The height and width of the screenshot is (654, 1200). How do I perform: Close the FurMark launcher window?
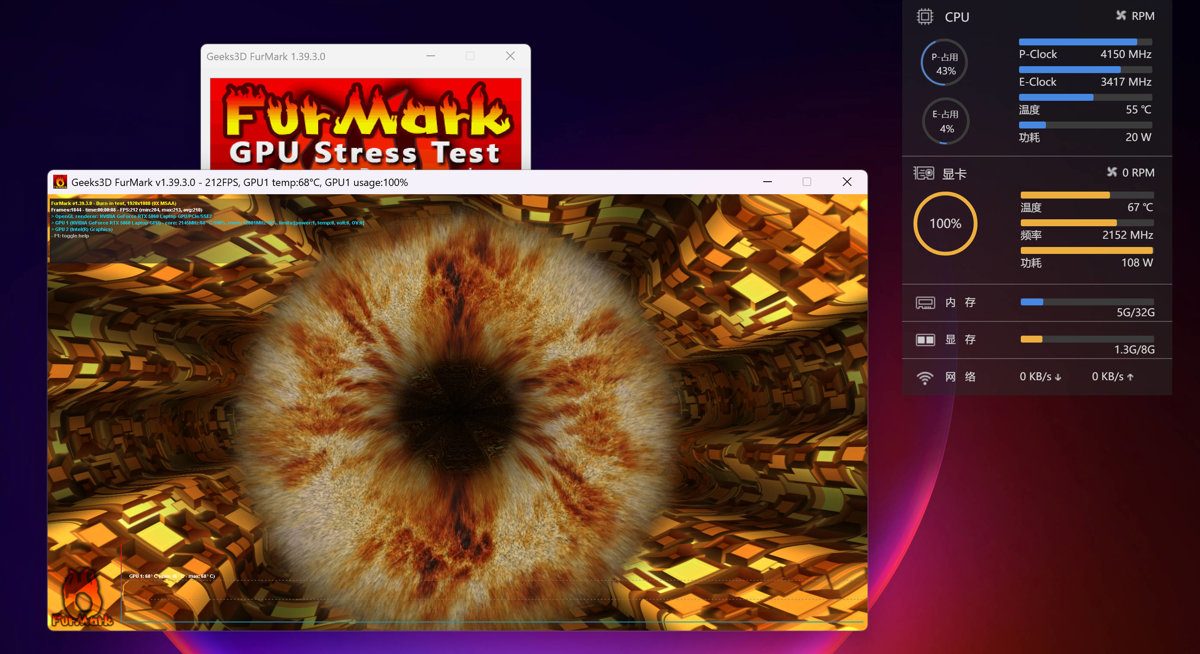coord(510,56)
